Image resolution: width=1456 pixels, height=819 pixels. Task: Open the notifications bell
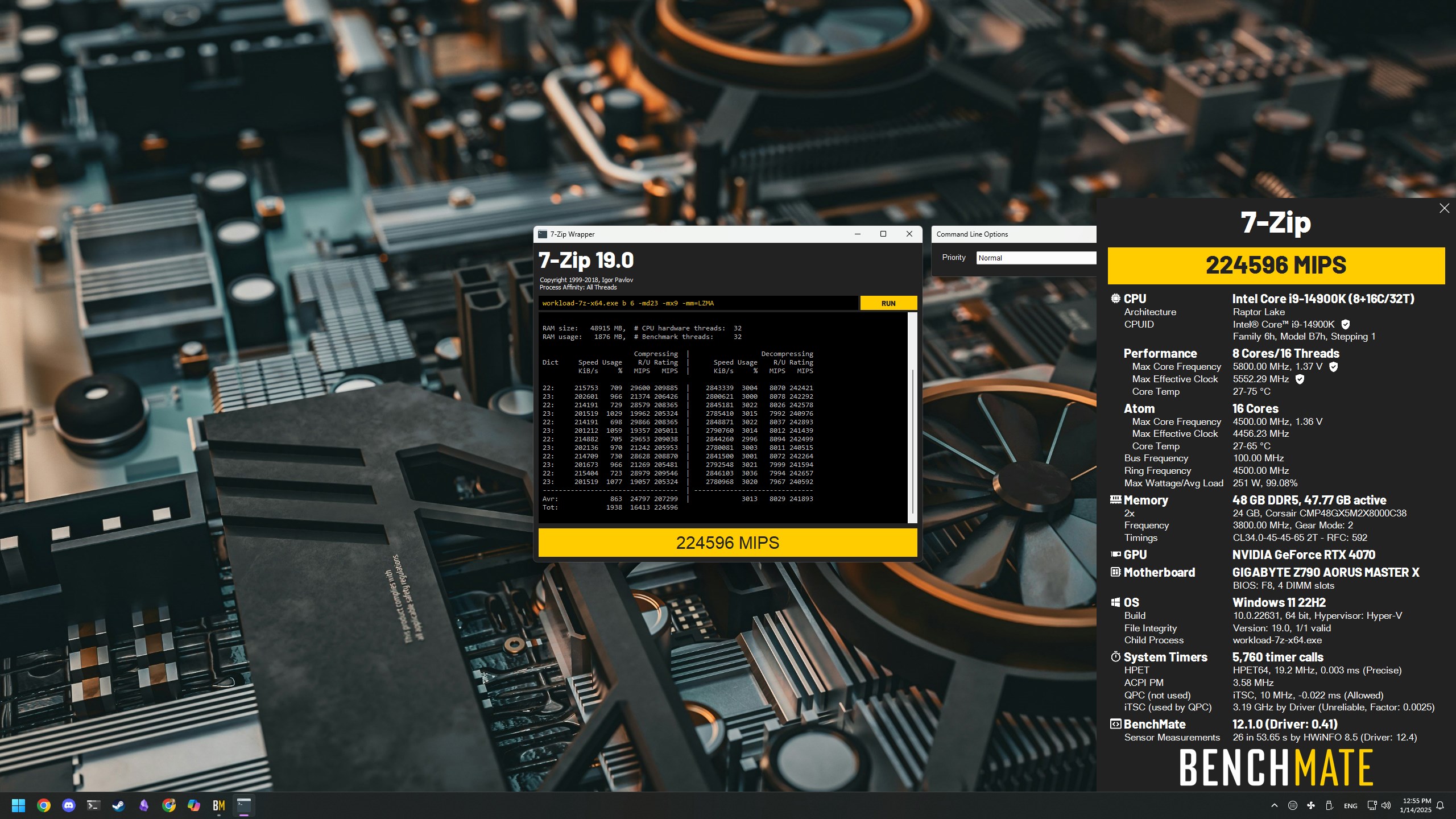(x=1440, y=805)
